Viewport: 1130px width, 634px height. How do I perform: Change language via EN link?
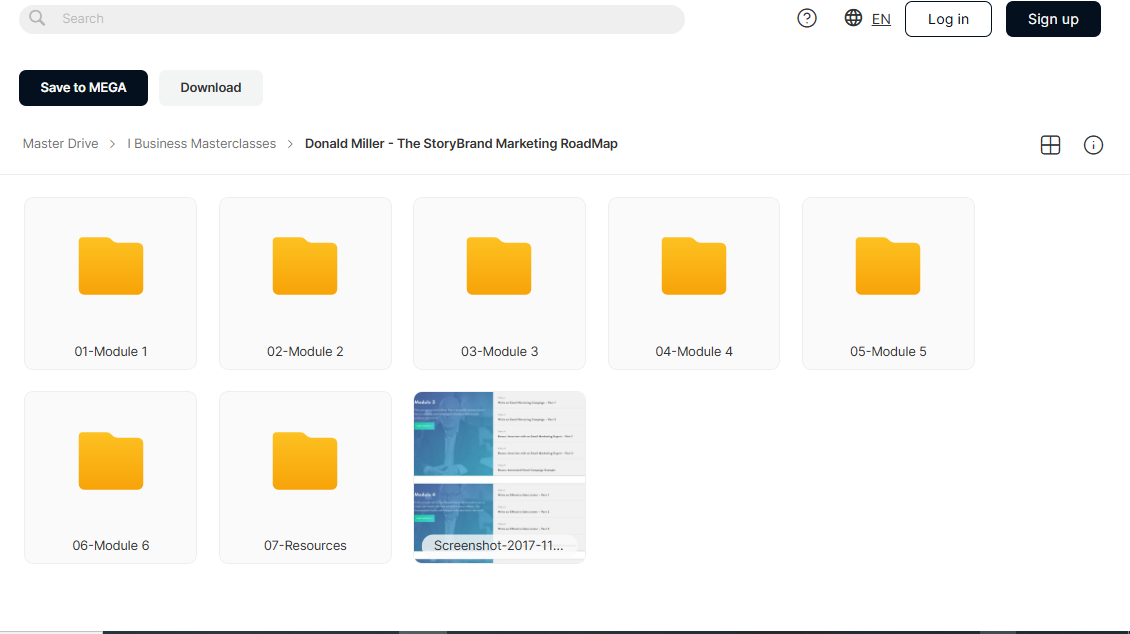[881, 19]
